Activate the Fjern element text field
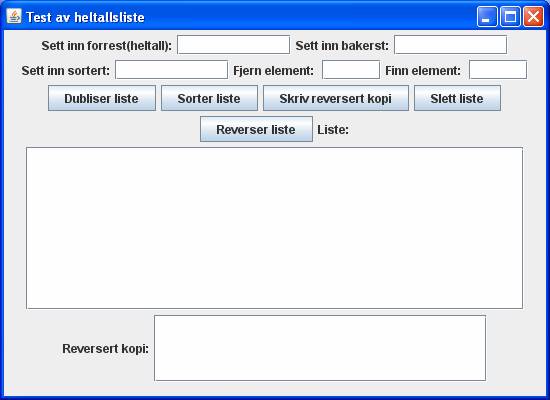Image resolution: width=550 pixels, height=400 pixels. (351, 69)
